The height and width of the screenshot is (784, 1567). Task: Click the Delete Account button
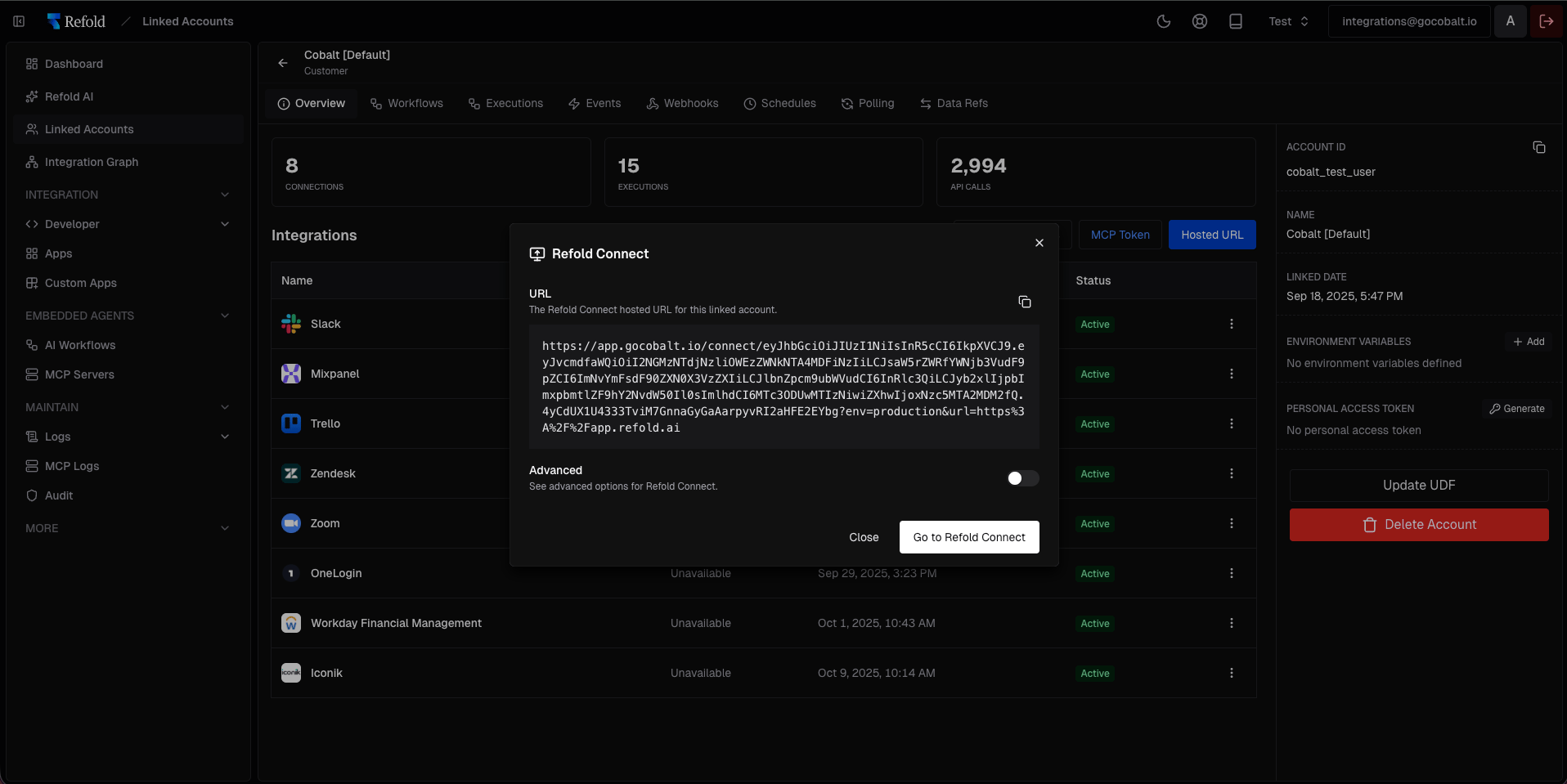pos(1419,525)
